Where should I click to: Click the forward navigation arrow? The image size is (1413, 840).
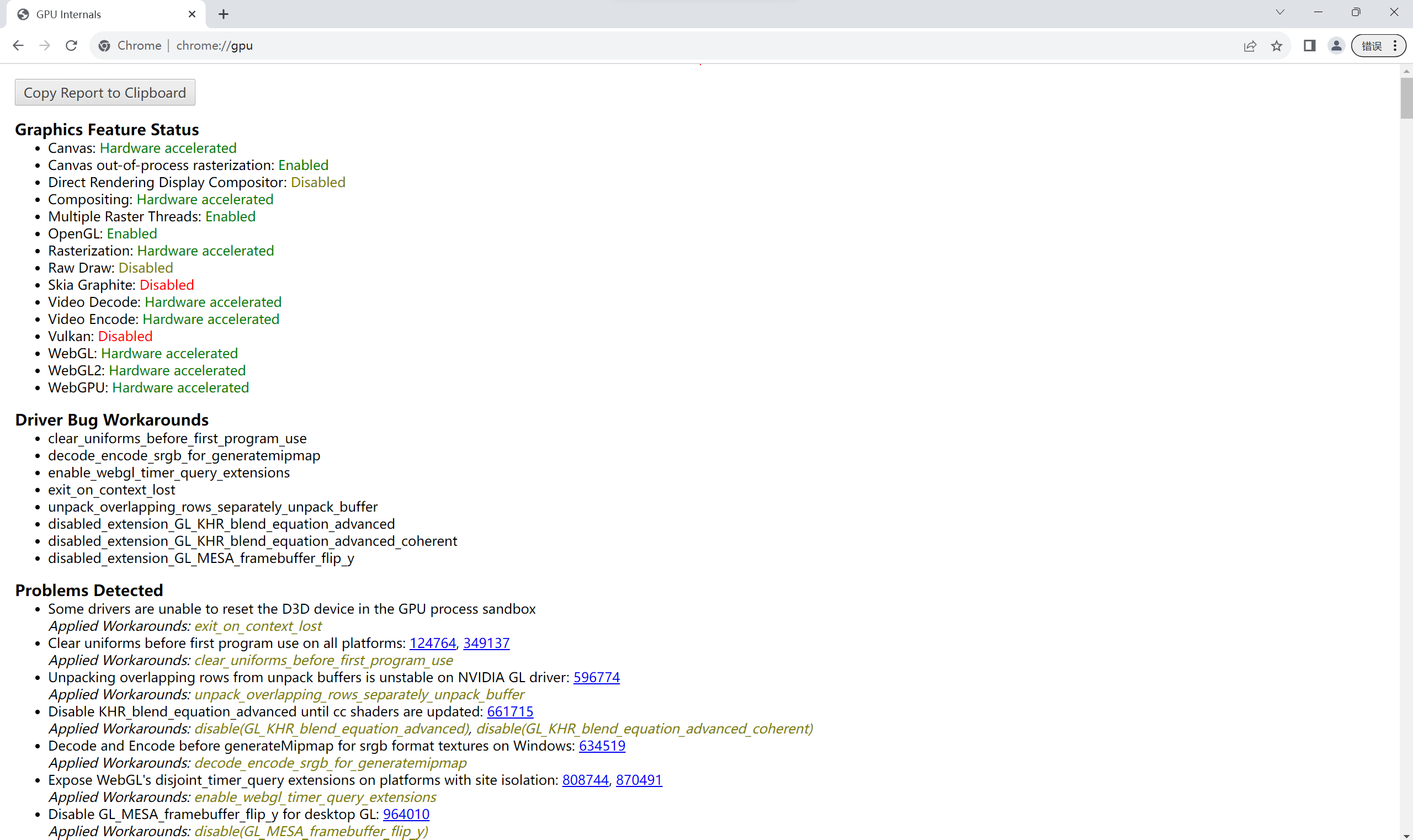coord(45,45)
